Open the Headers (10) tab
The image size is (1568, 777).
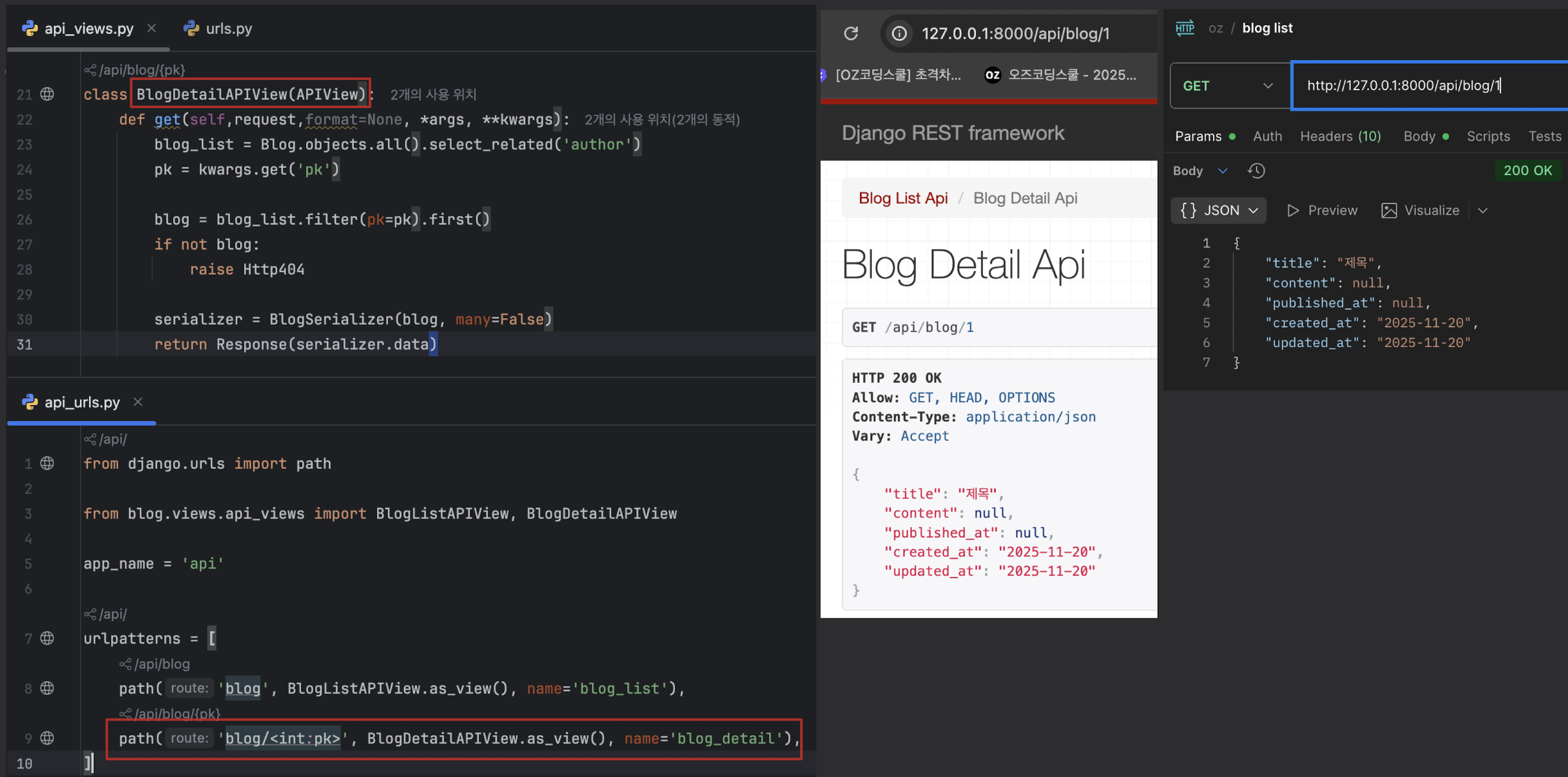pyautogui.click(x=1340, y=136)
